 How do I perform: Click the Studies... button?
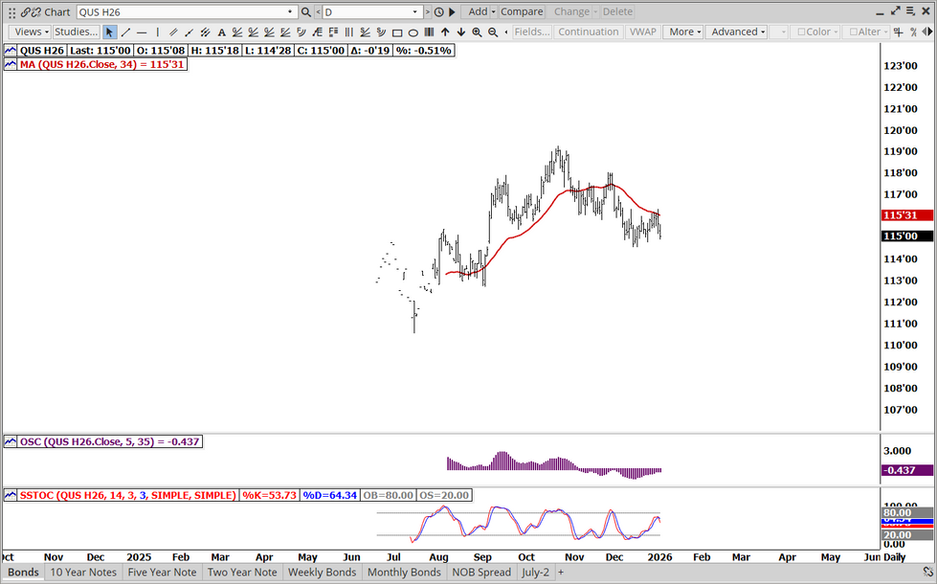[76, 32]
